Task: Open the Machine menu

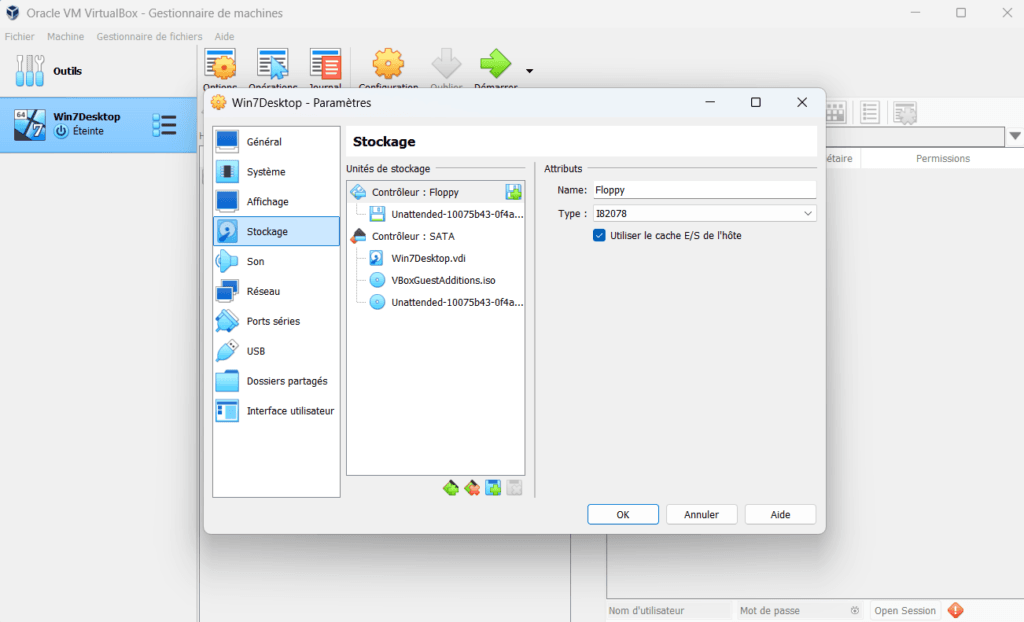Action: point(65,36)
